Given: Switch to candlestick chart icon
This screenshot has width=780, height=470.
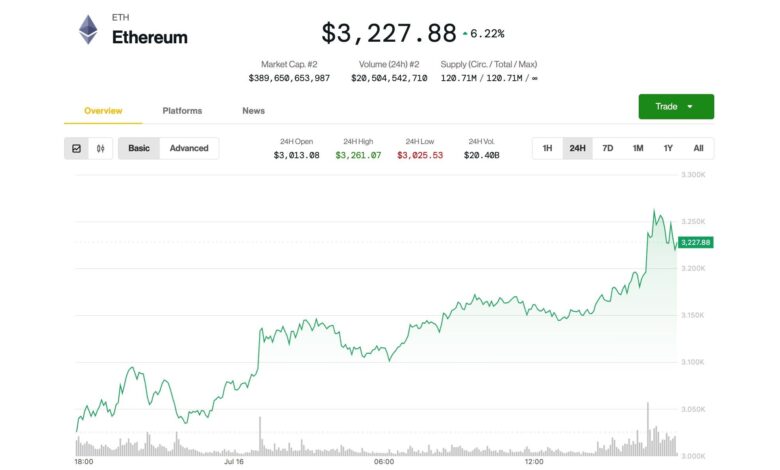Looking at the screenshot, I should click(100, 148).
